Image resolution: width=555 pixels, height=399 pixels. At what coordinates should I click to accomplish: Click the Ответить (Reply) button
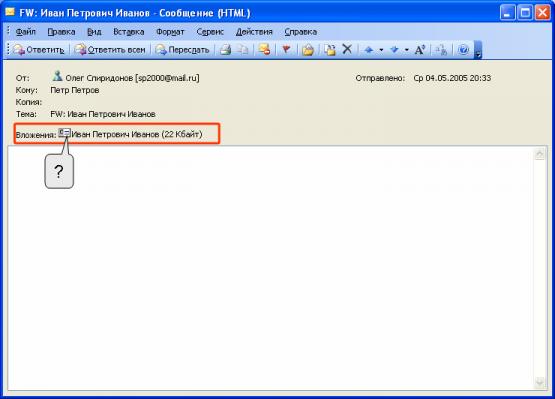pyautogui.click(x=39, y=50)
